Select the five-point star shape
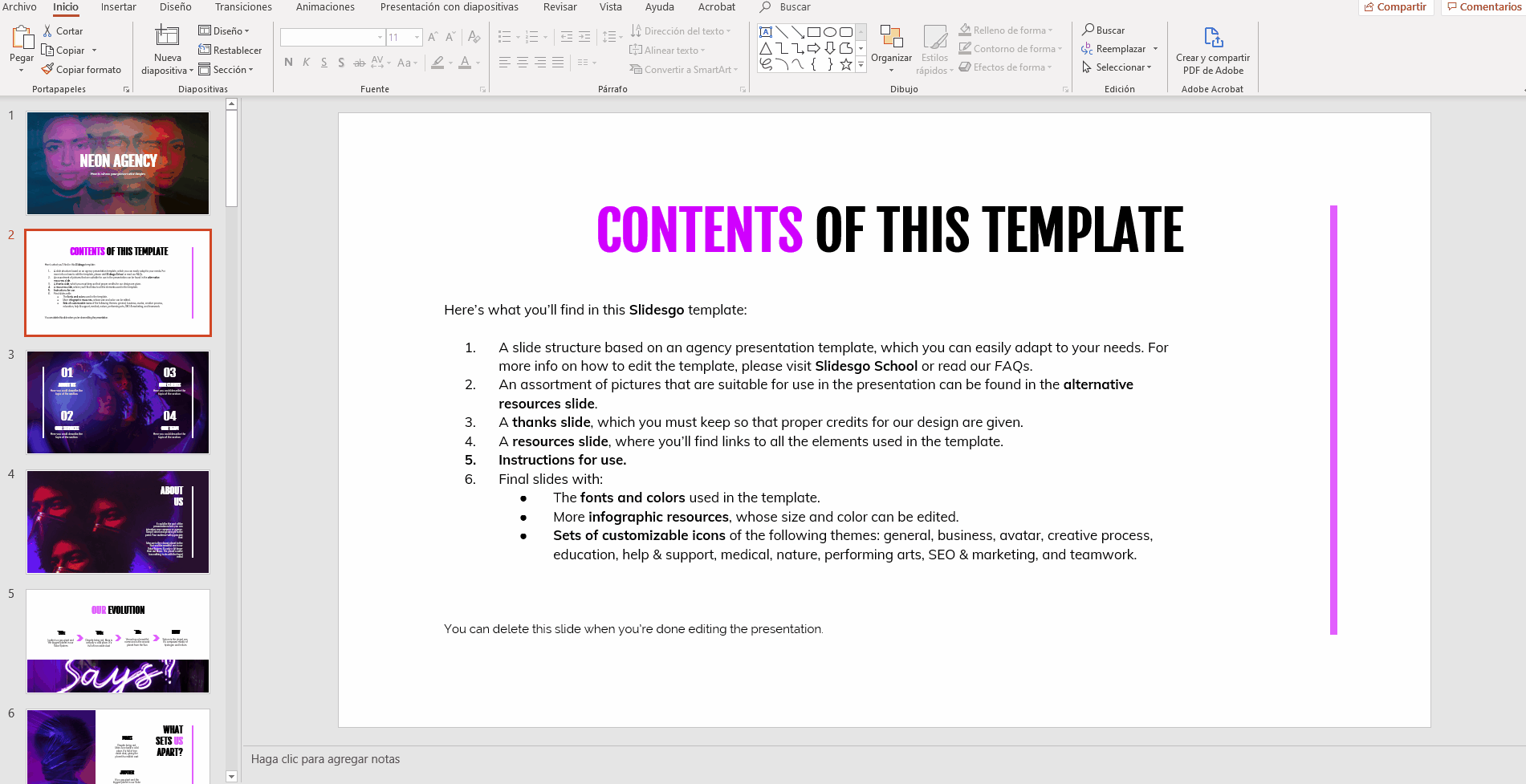Image resolution: width=1526 pixels, height=784 pixels. [x=846, y=64]
